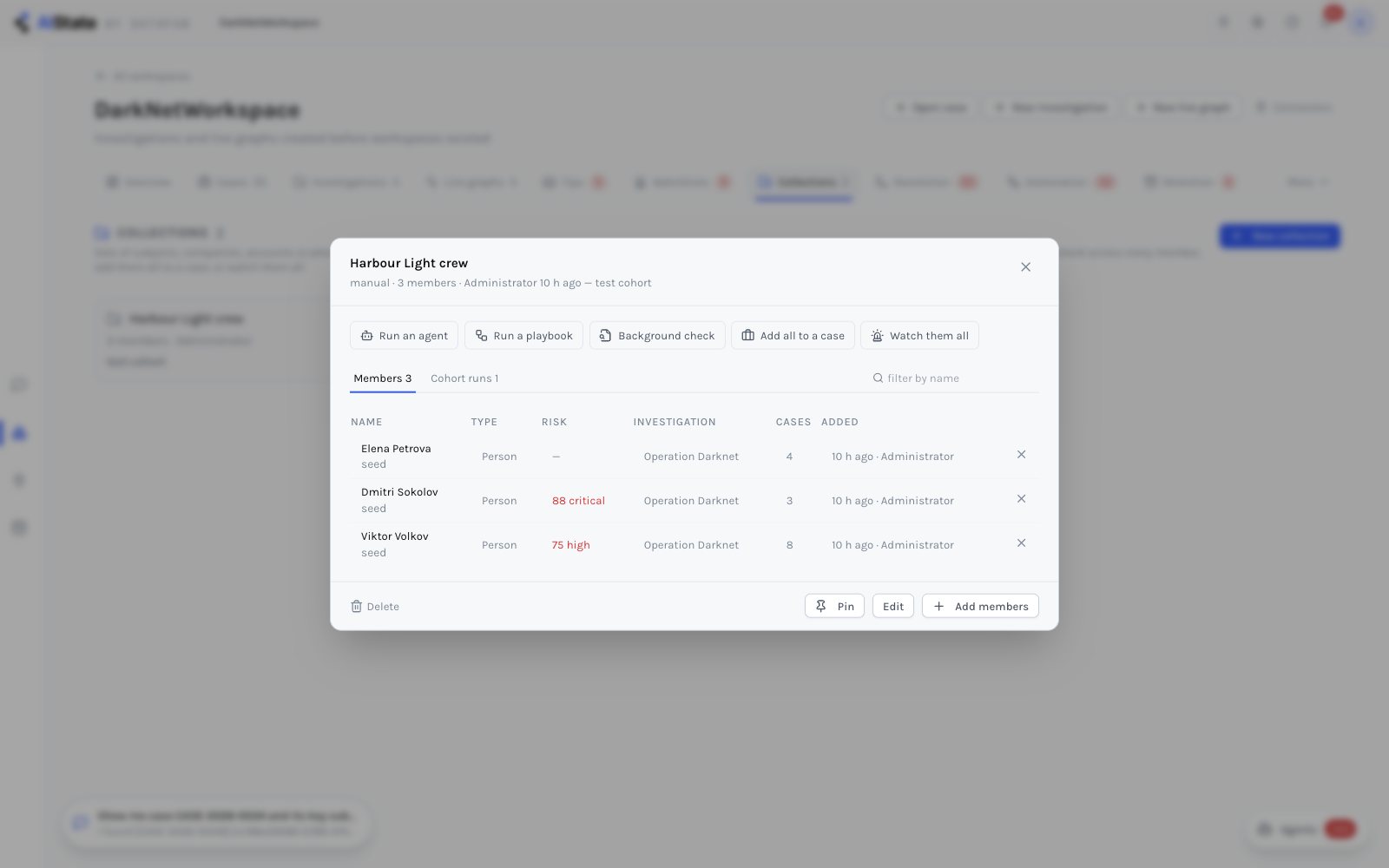Click the Run an agent button
1389x868 pixels.
click(x=404, y=336)
